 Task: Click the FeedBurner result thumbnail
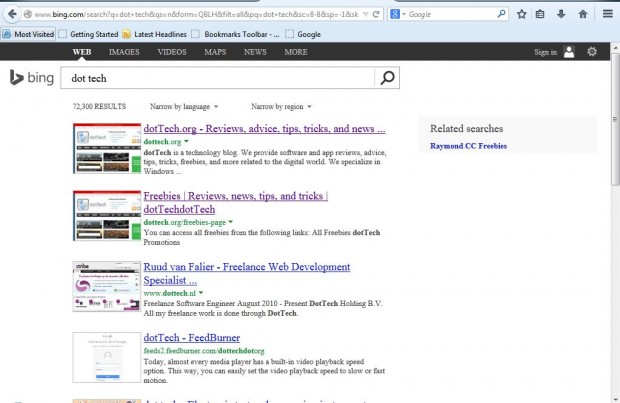point(107,358)
